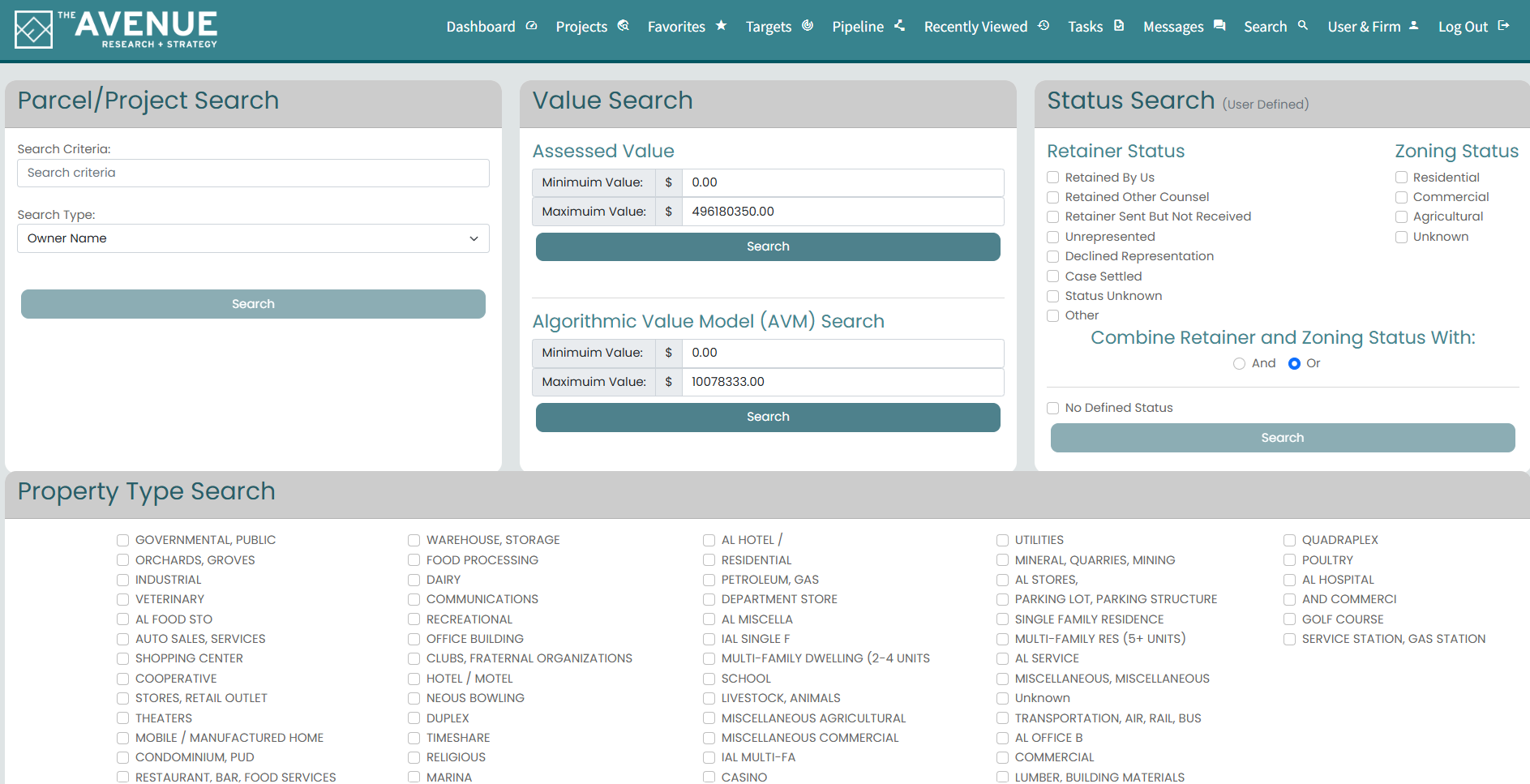Click the Tasks document icon
1530x784 pixels.
coord(1119,26)
